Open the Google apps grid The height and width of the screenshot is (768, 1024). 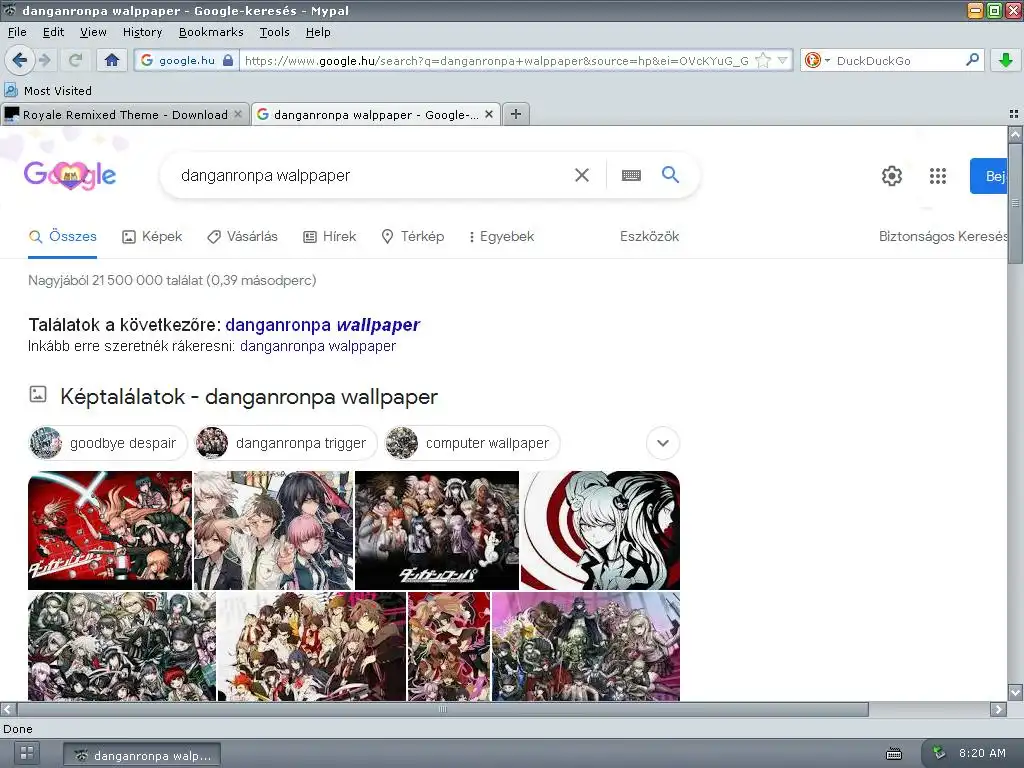[938, 176]
